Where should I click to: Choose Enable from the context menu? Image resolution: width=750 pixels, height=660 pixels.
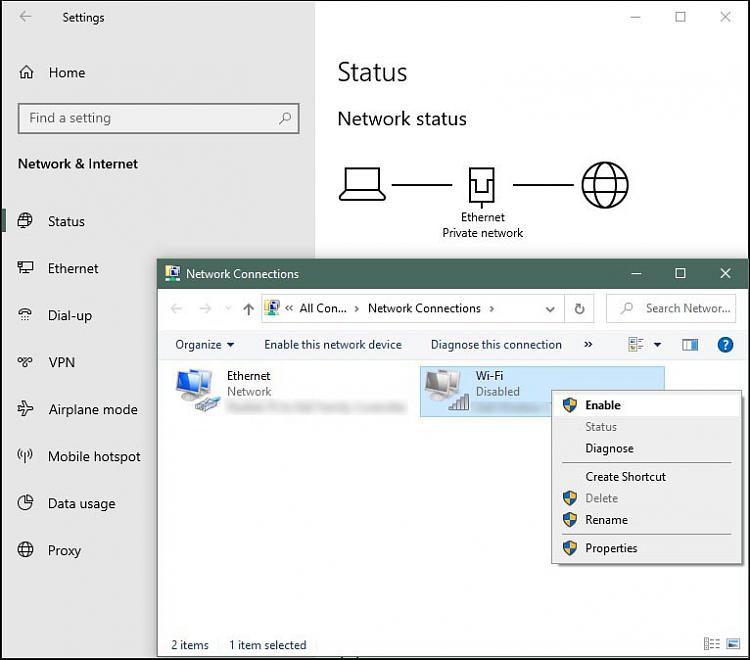coord(646,405)
